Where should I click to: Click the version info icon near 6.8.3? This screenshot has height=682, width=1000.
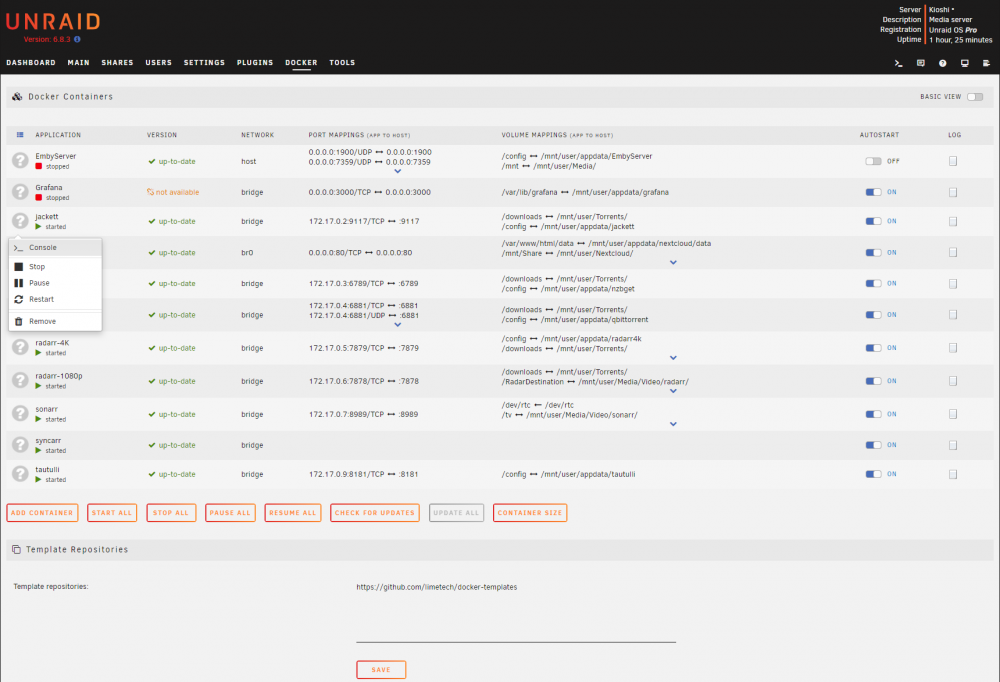coord(77,40)
